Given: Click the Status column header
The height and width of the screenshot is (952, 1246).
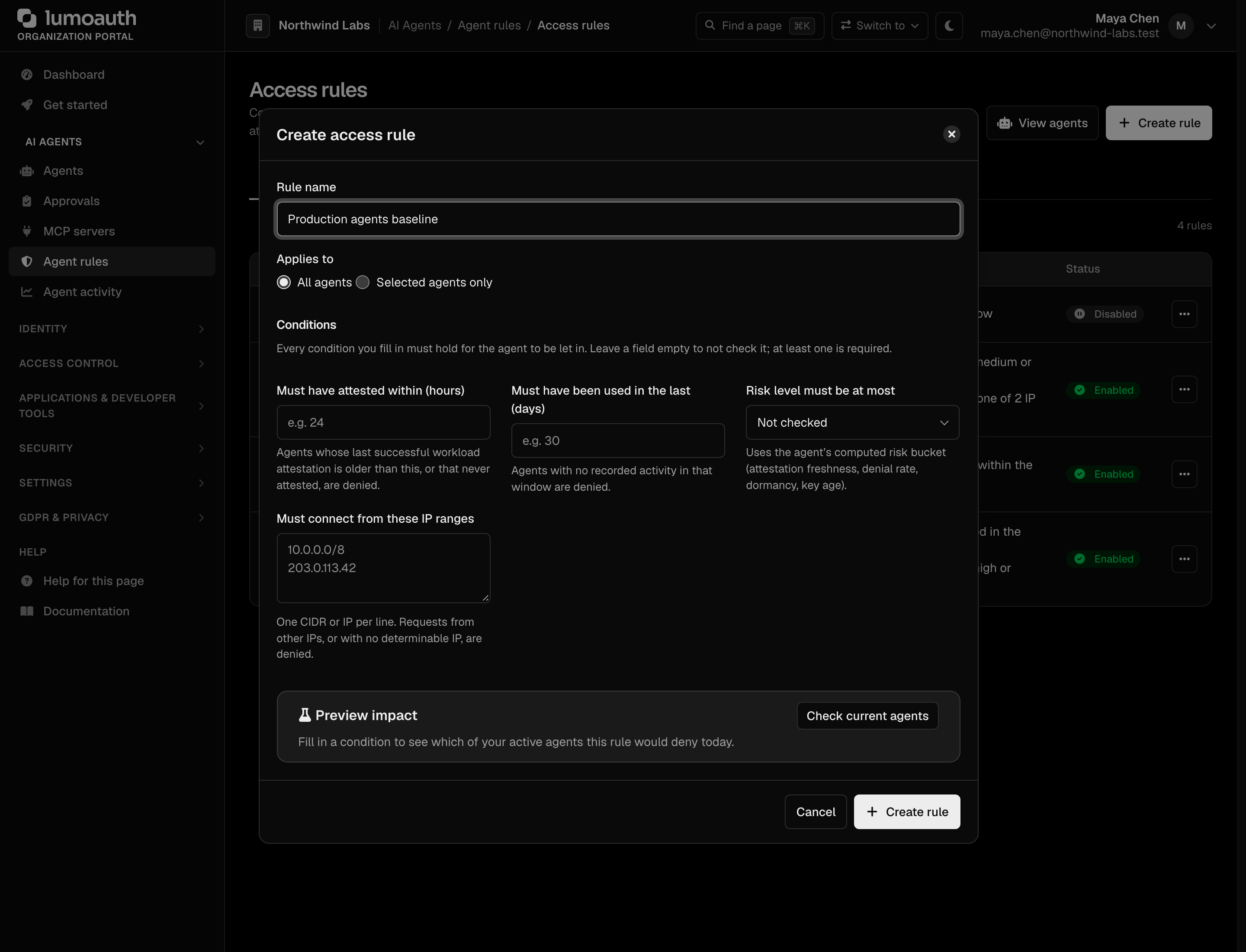Looking at the screenshot, I should [x=1082, y=269].
